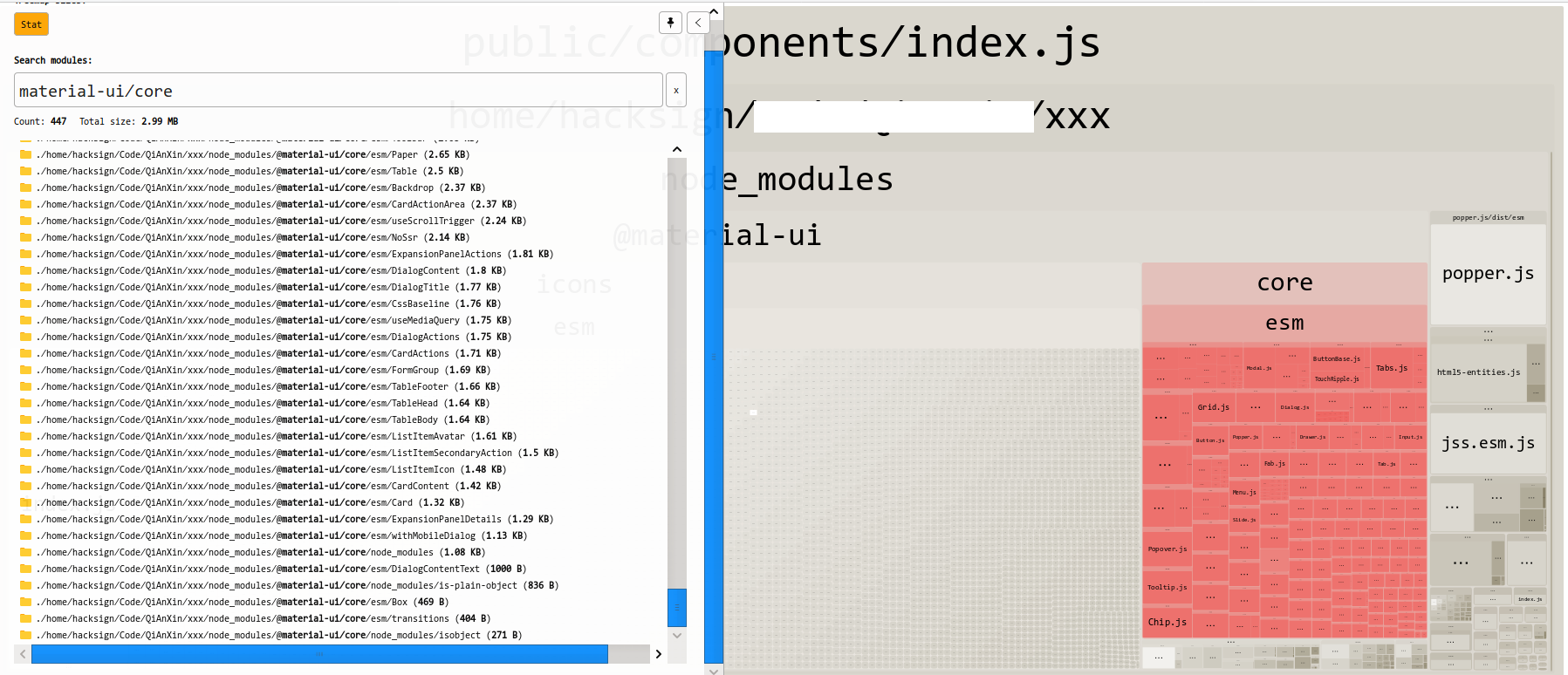The image size is (1568, 675).
Task: Click the html5-entities.js treemap block
Action: pos(1478,372)
